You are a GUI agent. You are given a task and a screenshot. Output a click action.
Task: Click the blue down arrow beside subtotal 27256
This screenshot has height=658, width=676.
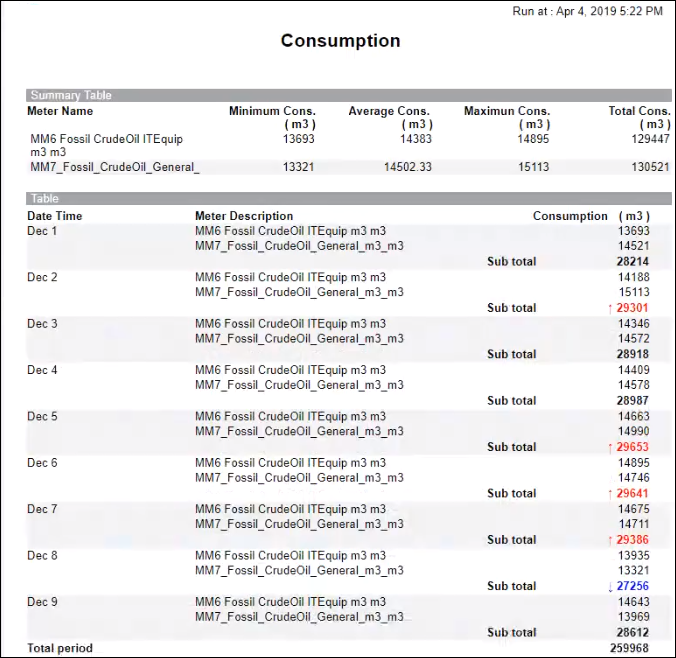point(610,586)
